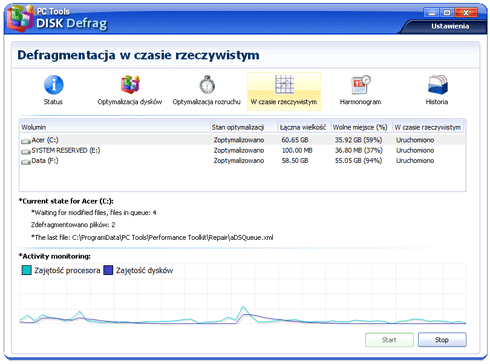Screen dimensions: 490x364
Task: Click the activity monitoring graph
Action: (243, 293)
